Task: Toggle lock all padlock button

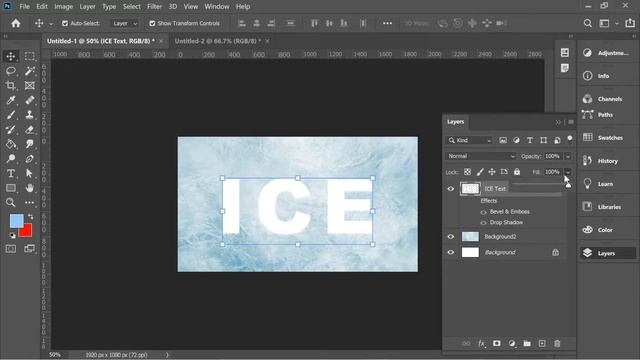Action: (517, 172)
